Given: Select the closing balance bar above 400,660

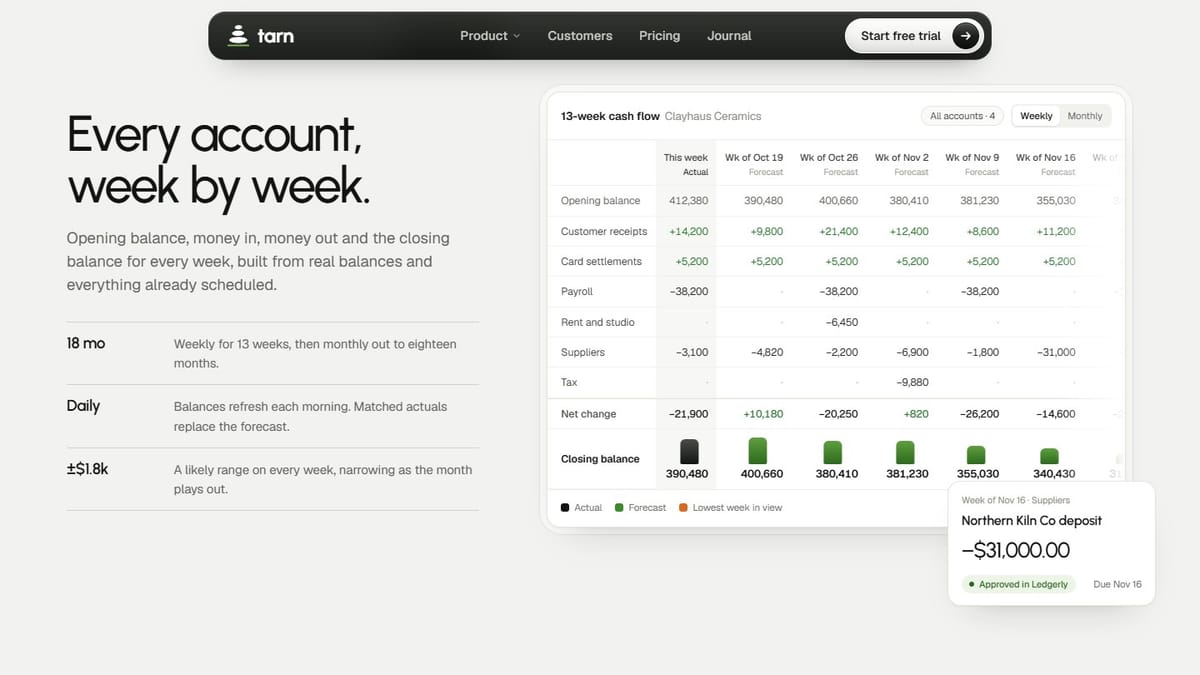Looking at the screenshot, I should click(758, 450).
